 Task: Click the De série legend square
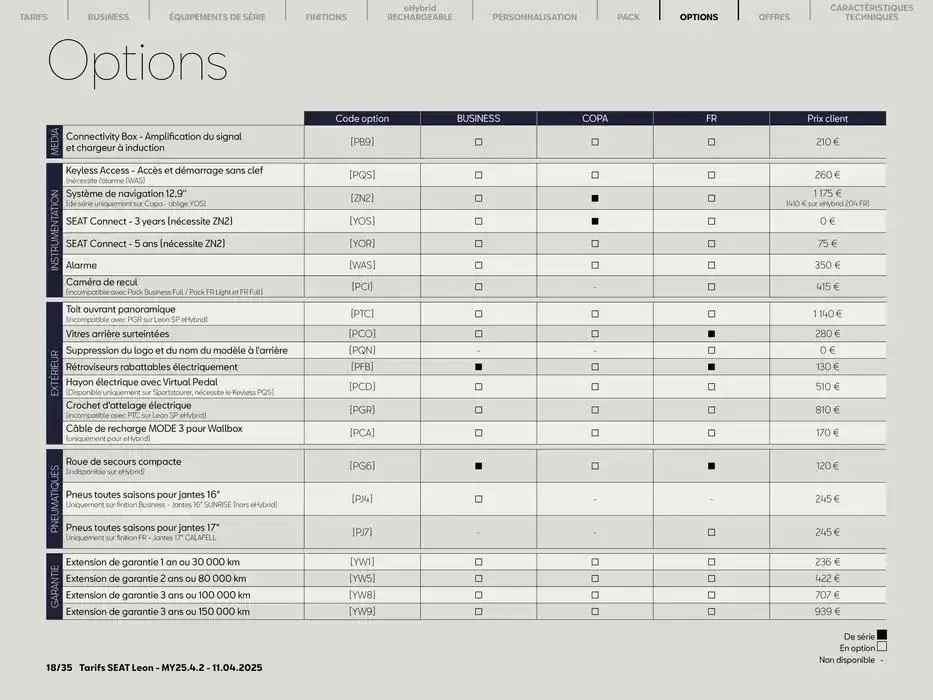(x=880, y=635)
